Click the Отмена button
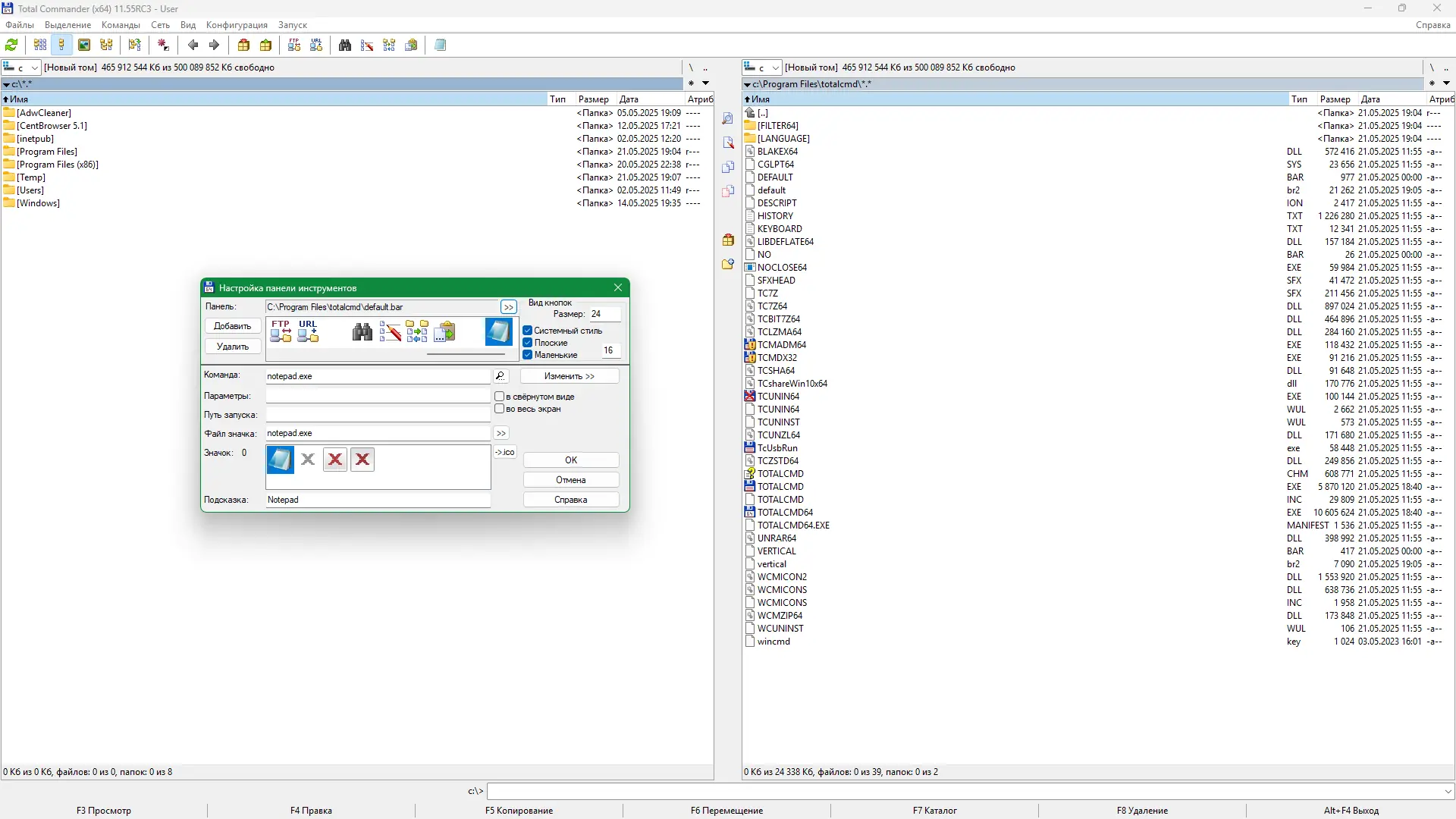This screenshot has height=819, width=1456. [x=570, y=480]
